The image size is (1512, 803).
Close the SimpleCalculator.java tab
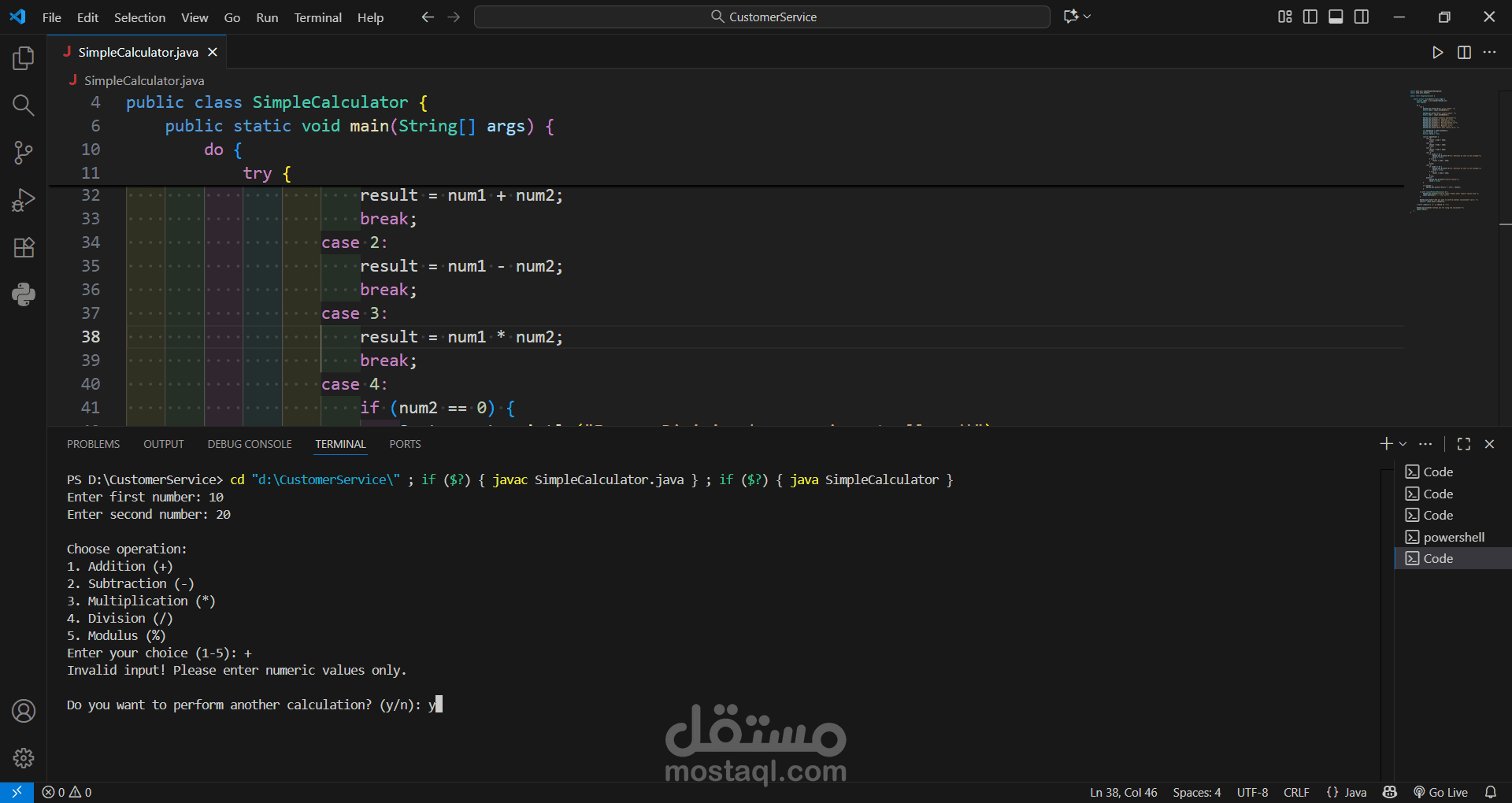pyautogui.click(x=213, y=52)
